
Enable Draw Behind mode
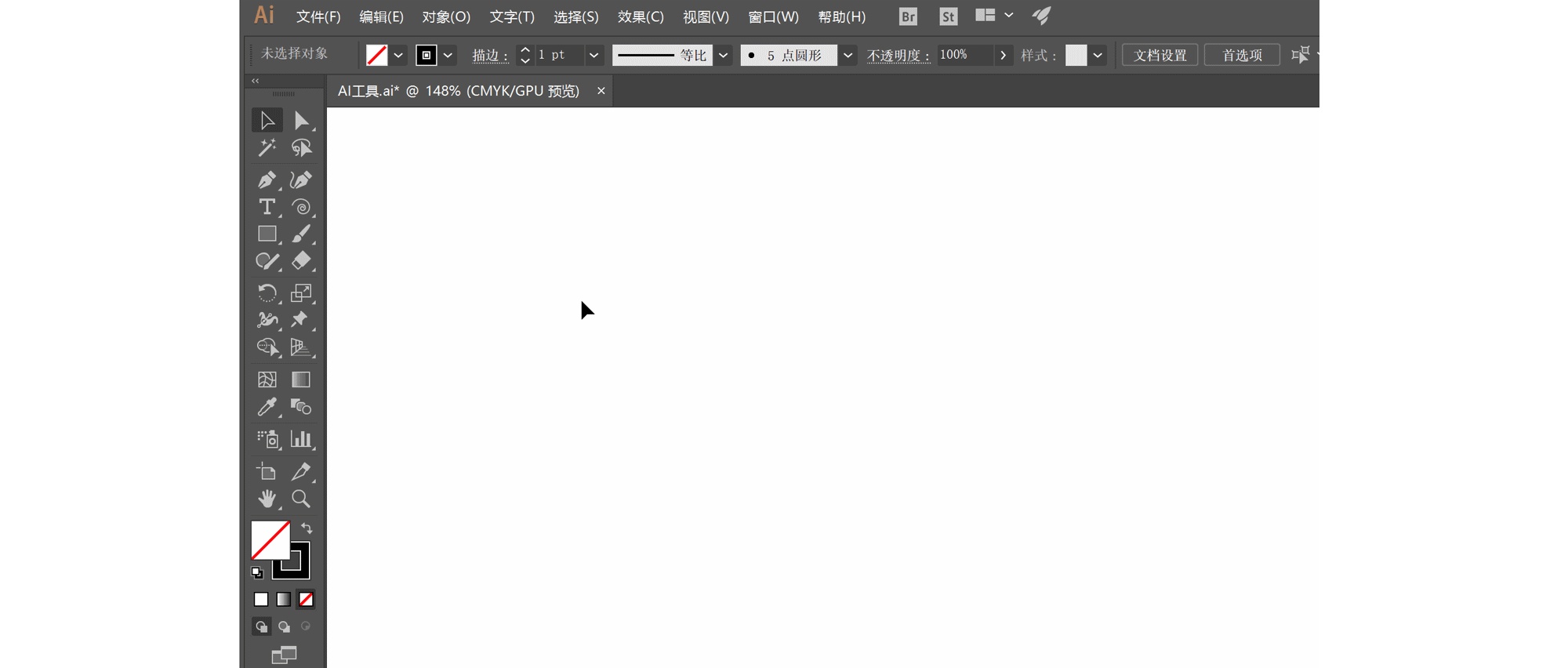tap(284, 626)
